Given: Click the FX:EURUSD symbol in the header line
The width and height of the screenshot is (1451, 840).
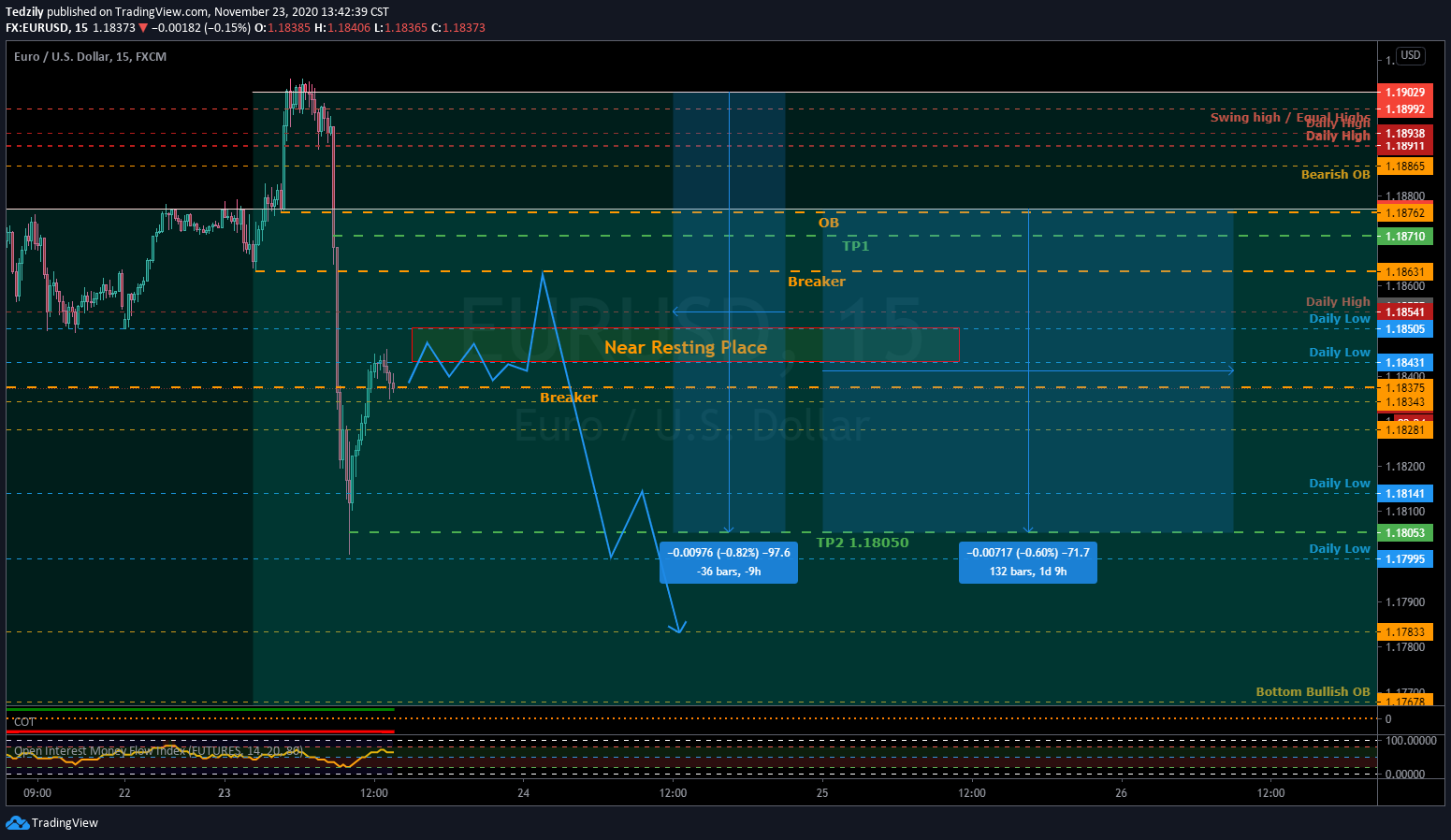Looking at the screenshot, I should [36, 28].
